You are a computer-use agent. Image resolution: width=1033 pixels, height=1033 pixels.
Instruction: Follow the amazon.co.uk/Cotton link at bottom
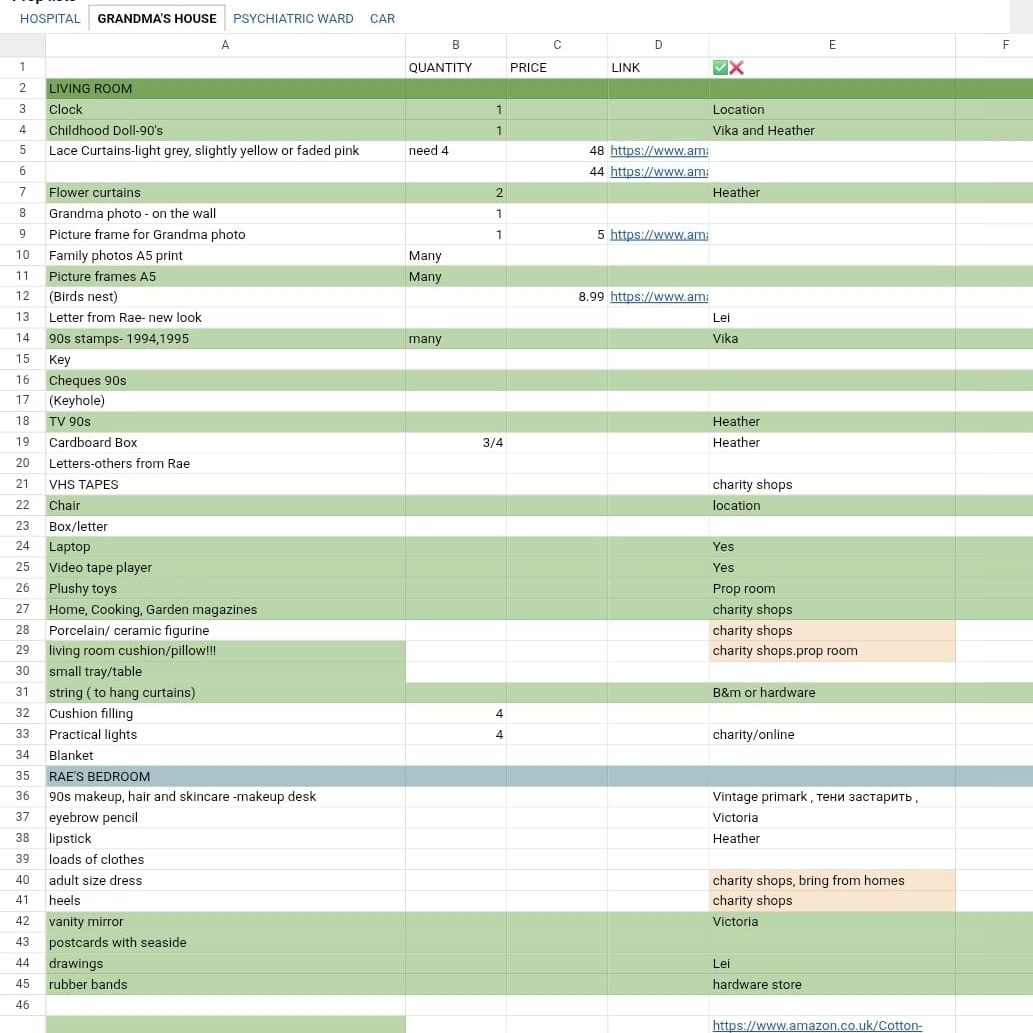click(x=817, y=1025)
